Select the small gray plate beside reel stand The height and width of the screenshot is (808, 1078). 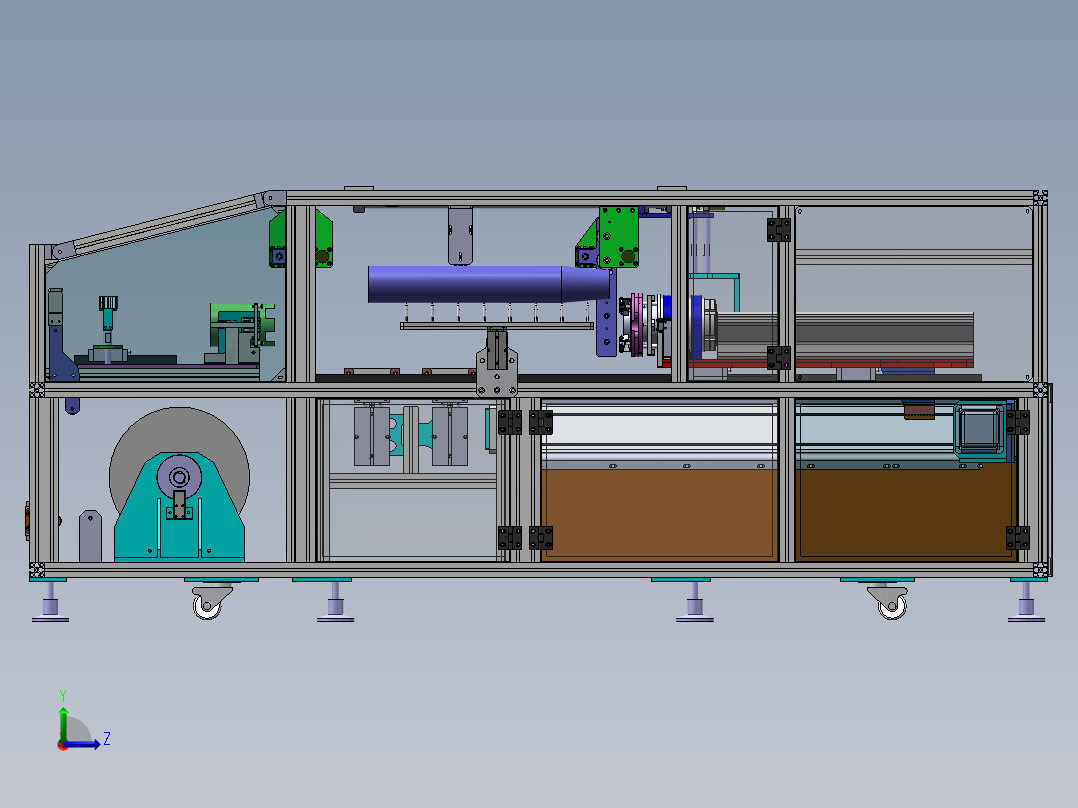click(x=90, y=536)
